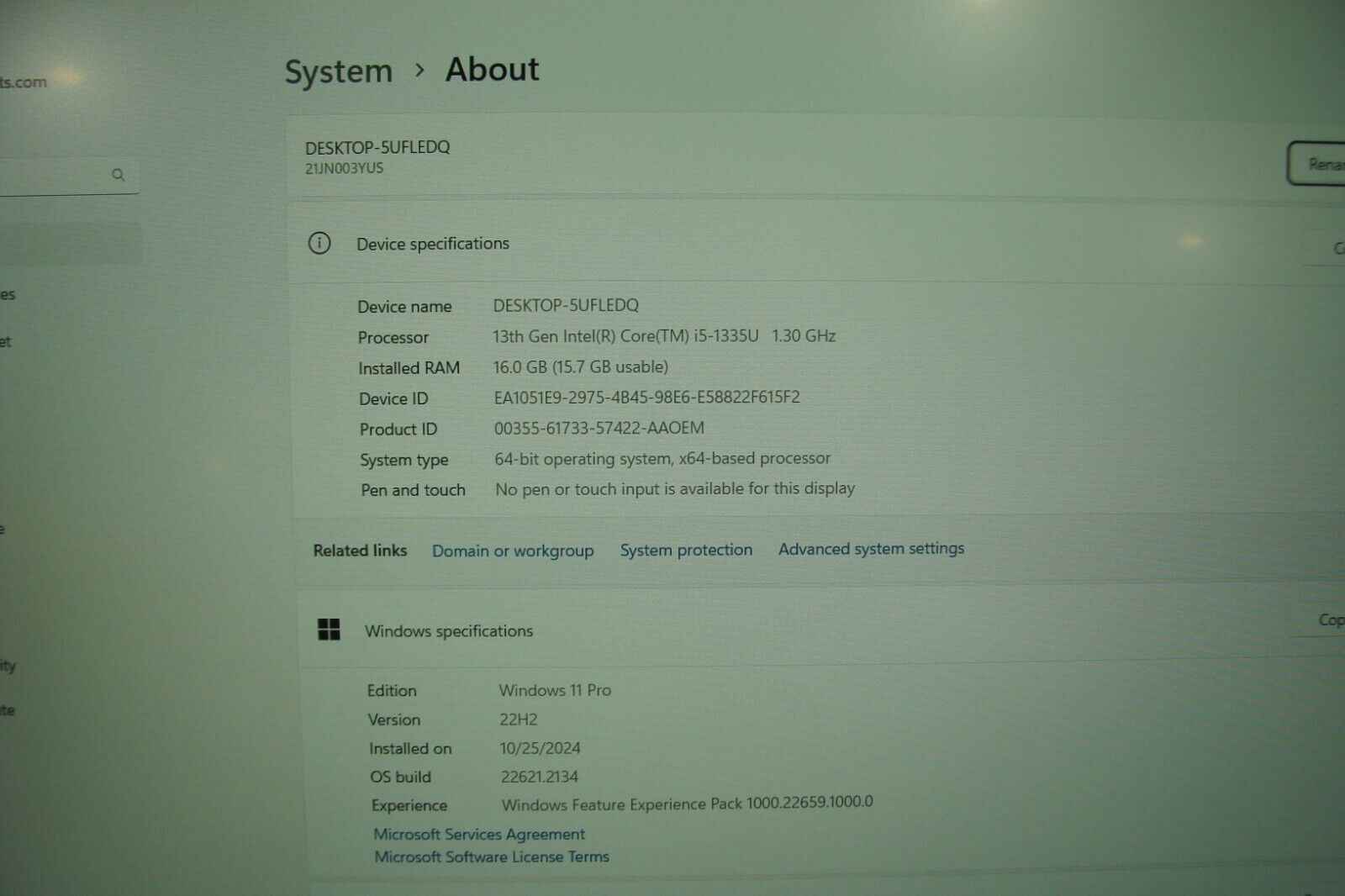Click the Related links label

coord(360,551)
